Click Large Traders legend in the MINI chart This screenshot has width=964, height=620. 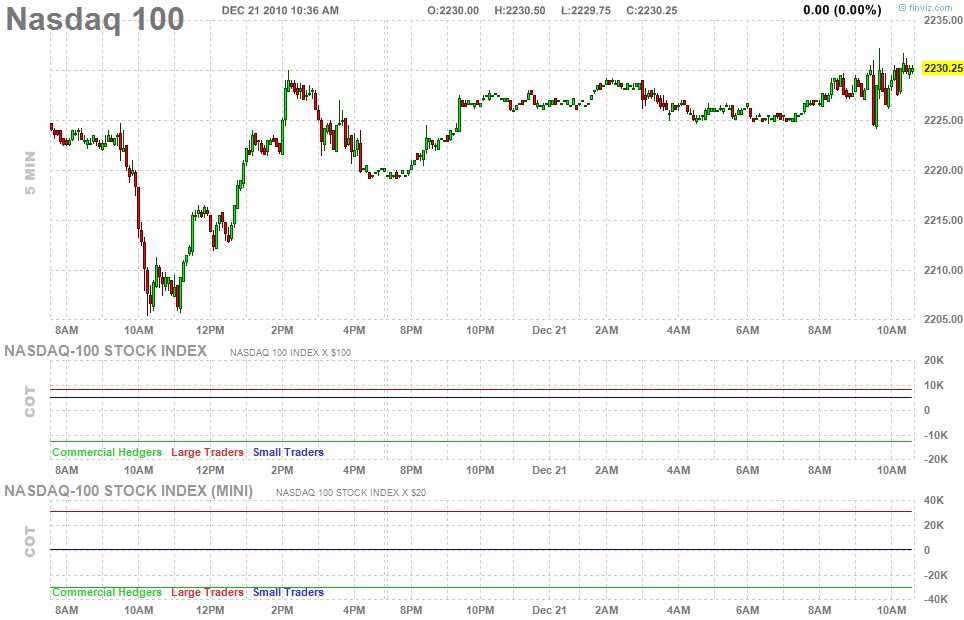point(207,592)
